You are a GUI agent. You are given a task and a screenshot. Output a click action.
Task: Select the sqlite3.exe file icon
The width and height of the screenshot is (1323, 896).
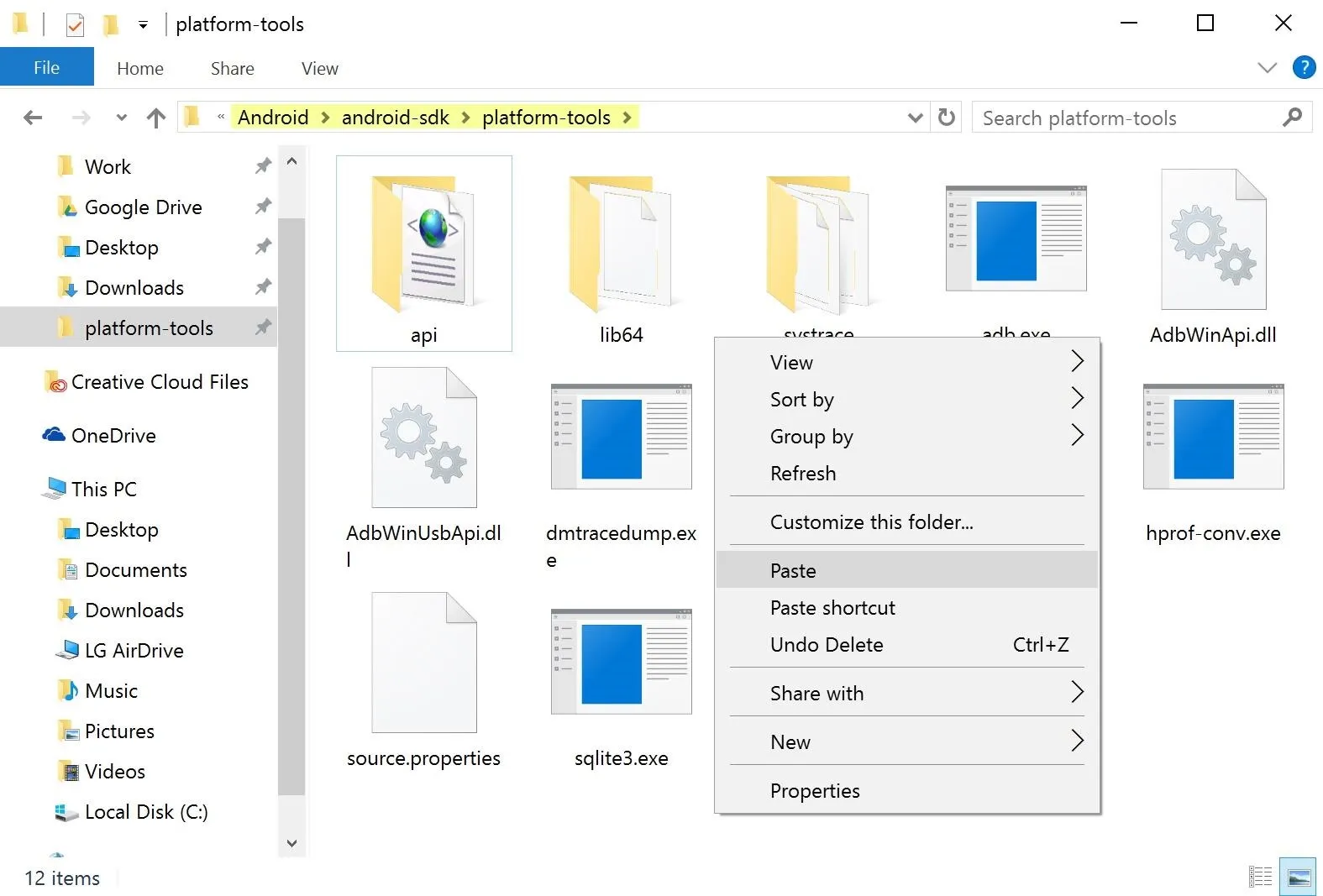pos(621,662)
